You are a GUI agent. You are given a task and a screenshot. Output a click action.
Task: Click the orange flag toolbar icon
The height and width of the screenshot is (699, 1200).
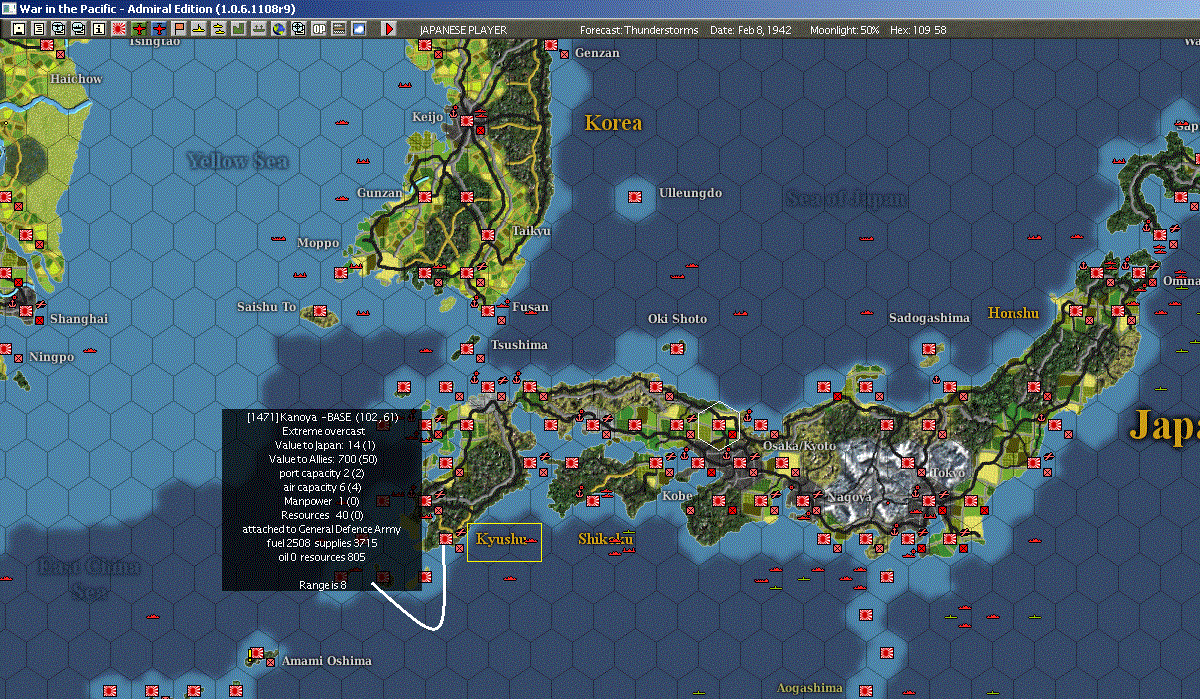pyautogui.click(x=178, y=29)
